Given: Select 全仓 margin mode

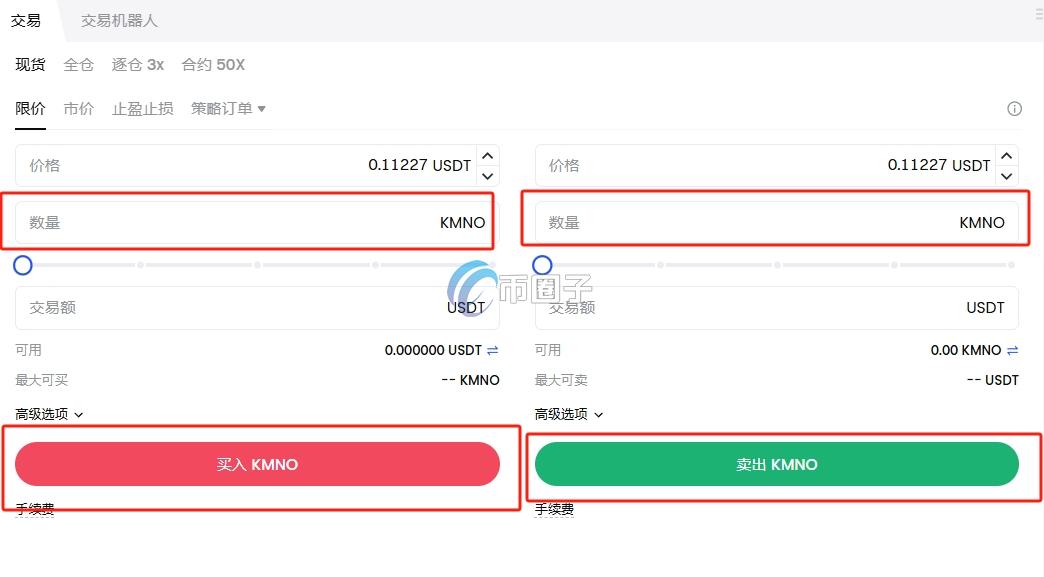Looking at the screenshot, I should (x=79, y=64).
